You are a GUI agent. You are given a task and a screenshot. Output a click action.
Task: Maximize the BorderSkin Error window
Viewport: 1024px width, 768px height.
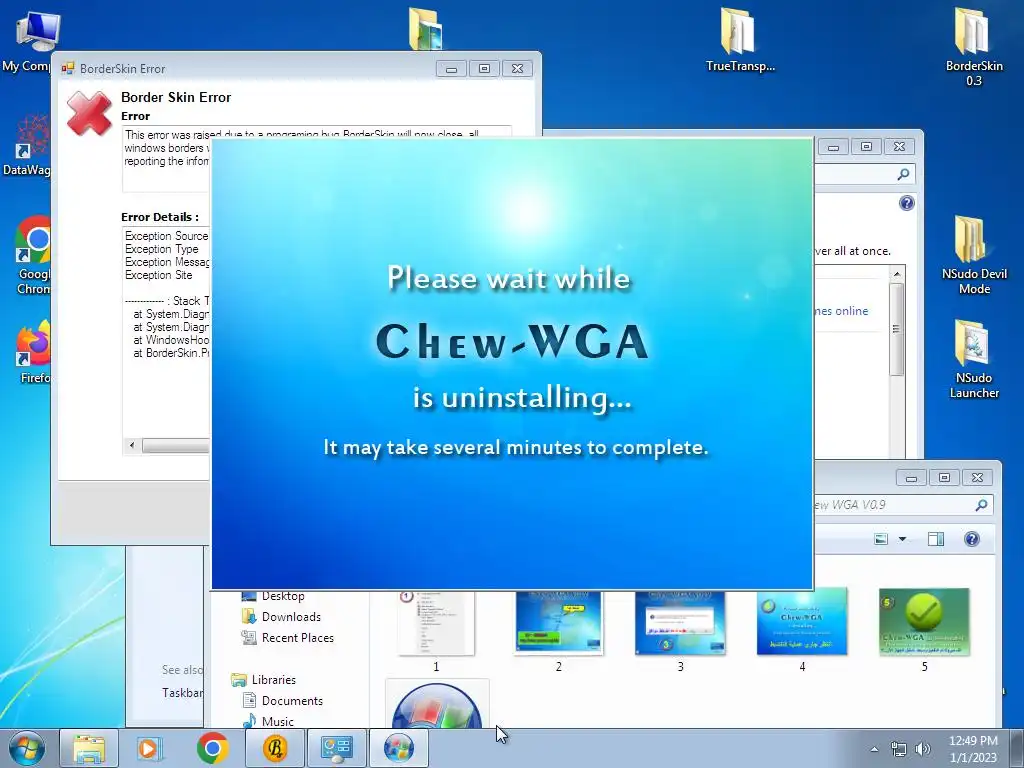pos(484,69)
